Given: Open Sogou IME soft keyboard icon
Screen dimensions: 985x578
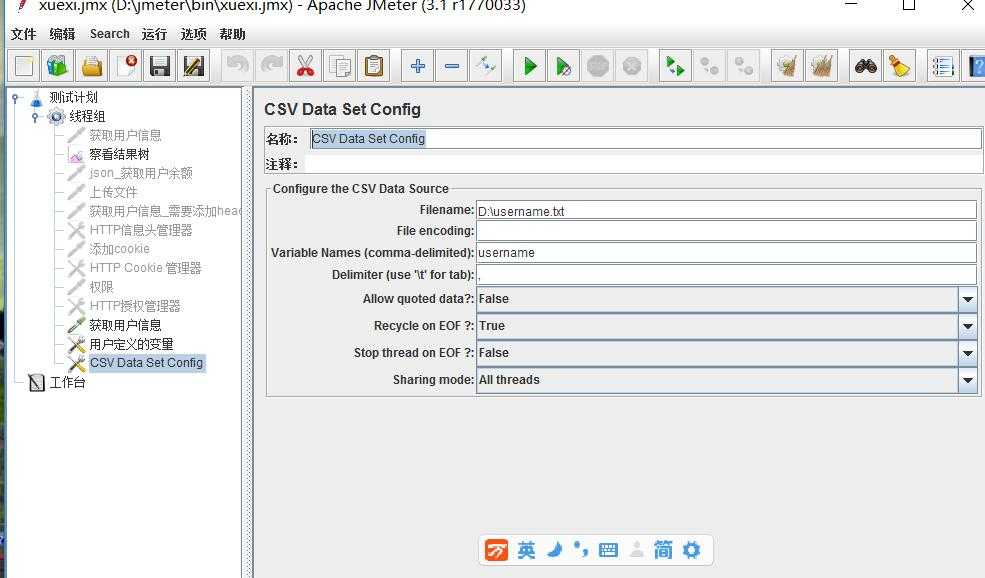Looking at the screenshot, I should (608, 550).
